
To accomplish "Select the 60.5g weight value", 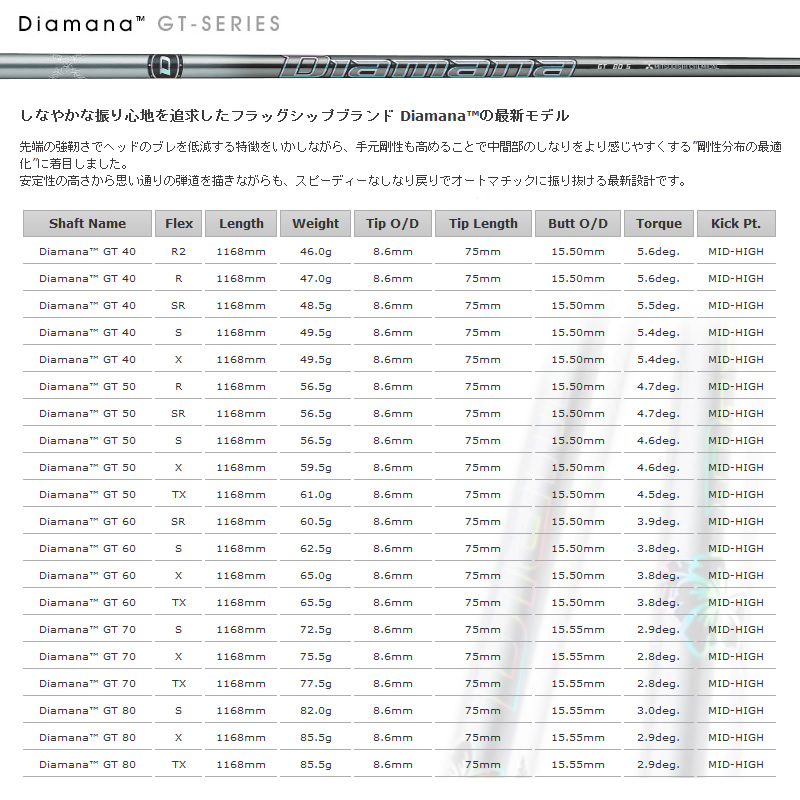I will point(316,522).
